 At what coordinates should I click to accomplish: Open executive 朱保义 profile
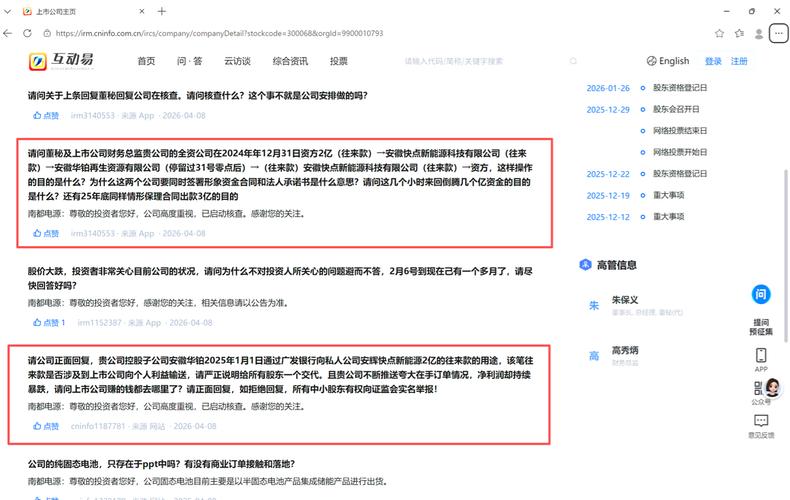625,299
